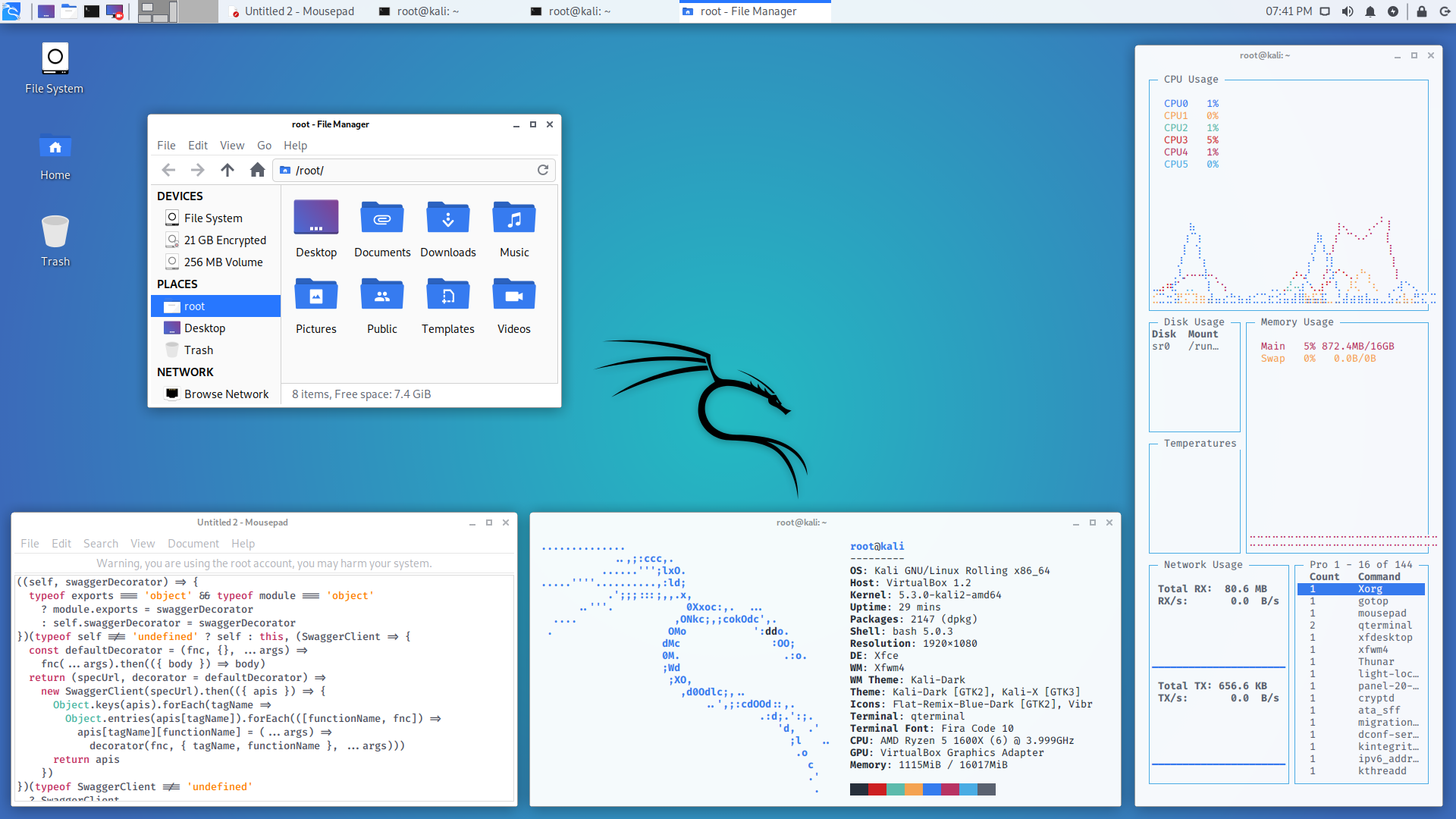
Task: Click the volume icon in system tray
Action: coord(1348,11)
